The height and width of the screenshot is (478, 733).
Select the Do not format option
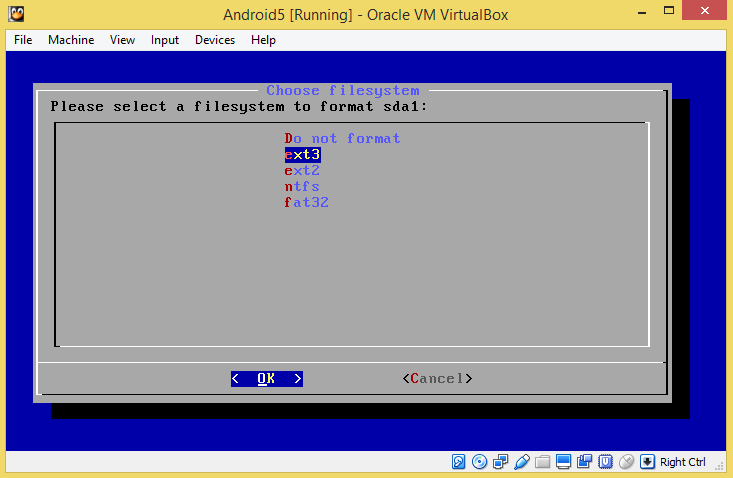pyautogui.click(x=342, y=138)
